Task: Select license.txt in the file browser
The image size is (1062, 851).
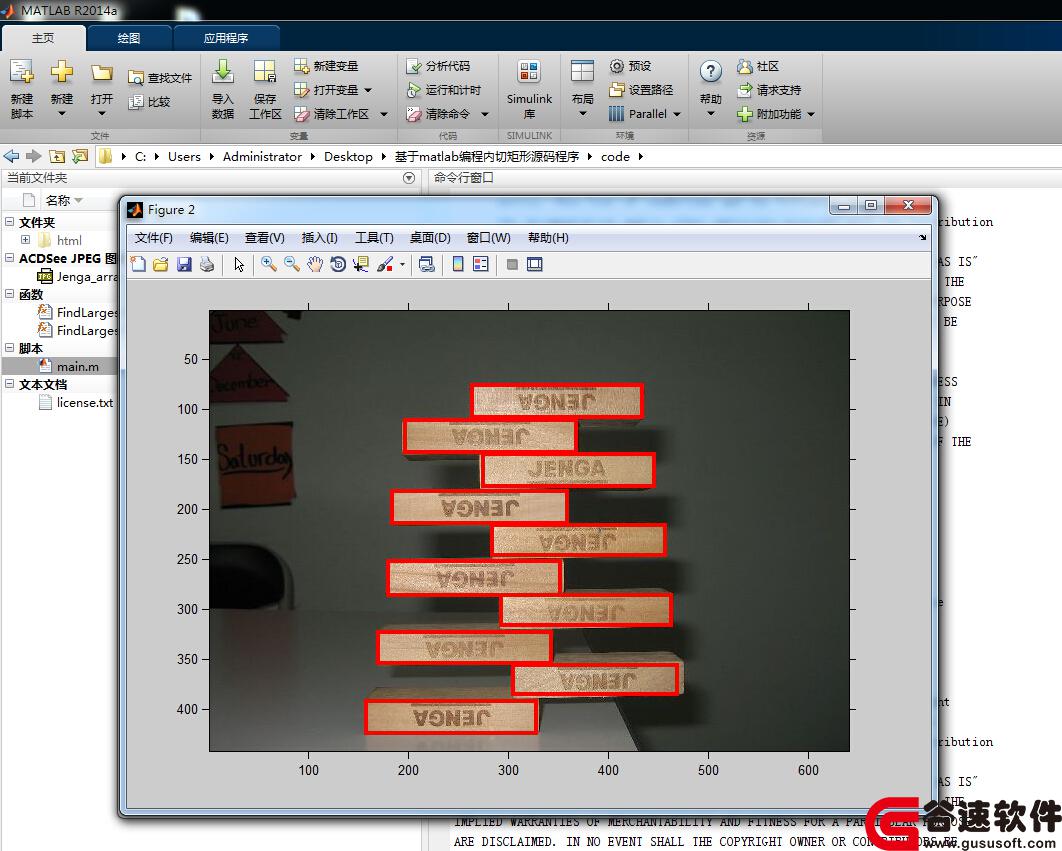Action: 85,402
